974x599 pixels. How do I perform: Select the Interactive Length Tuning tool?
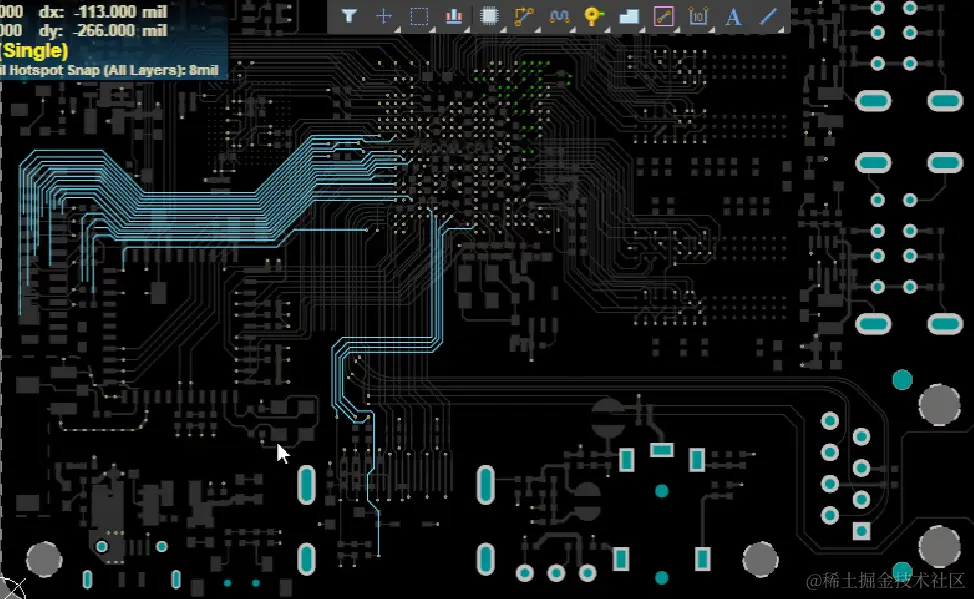point(559,16)
